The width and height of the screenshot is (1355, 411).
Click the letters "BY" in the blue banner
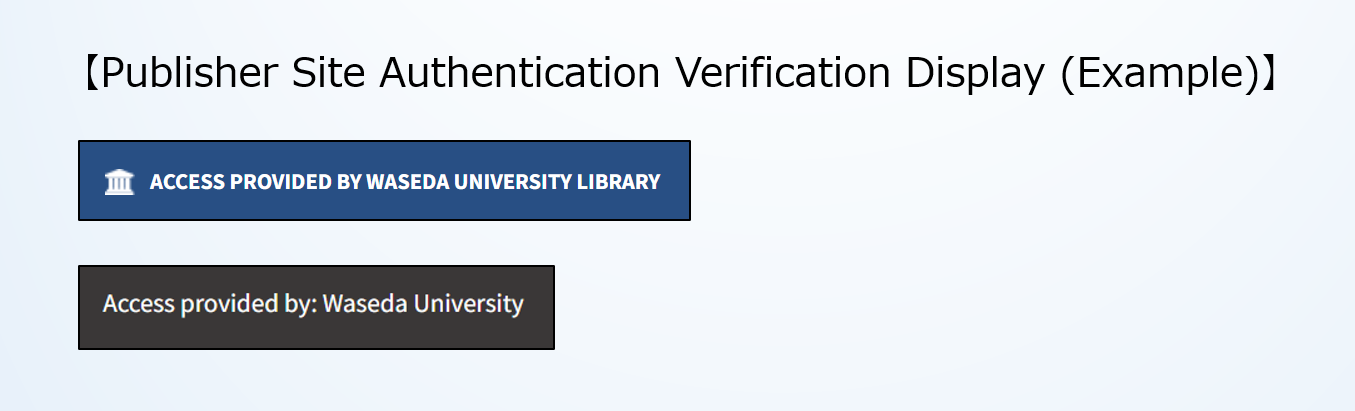click(349, 182)
